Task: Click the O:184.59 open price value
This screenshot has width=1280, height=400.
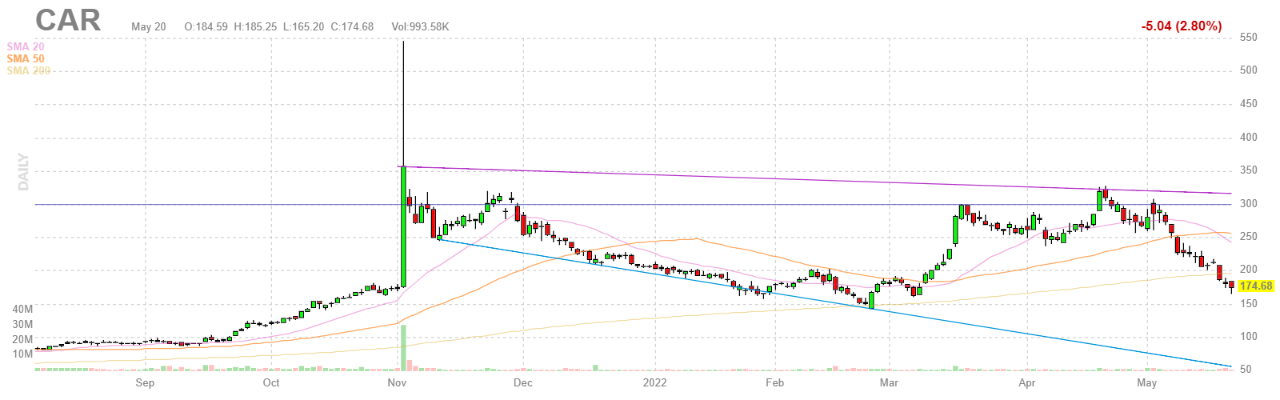Action: (204, 26)
